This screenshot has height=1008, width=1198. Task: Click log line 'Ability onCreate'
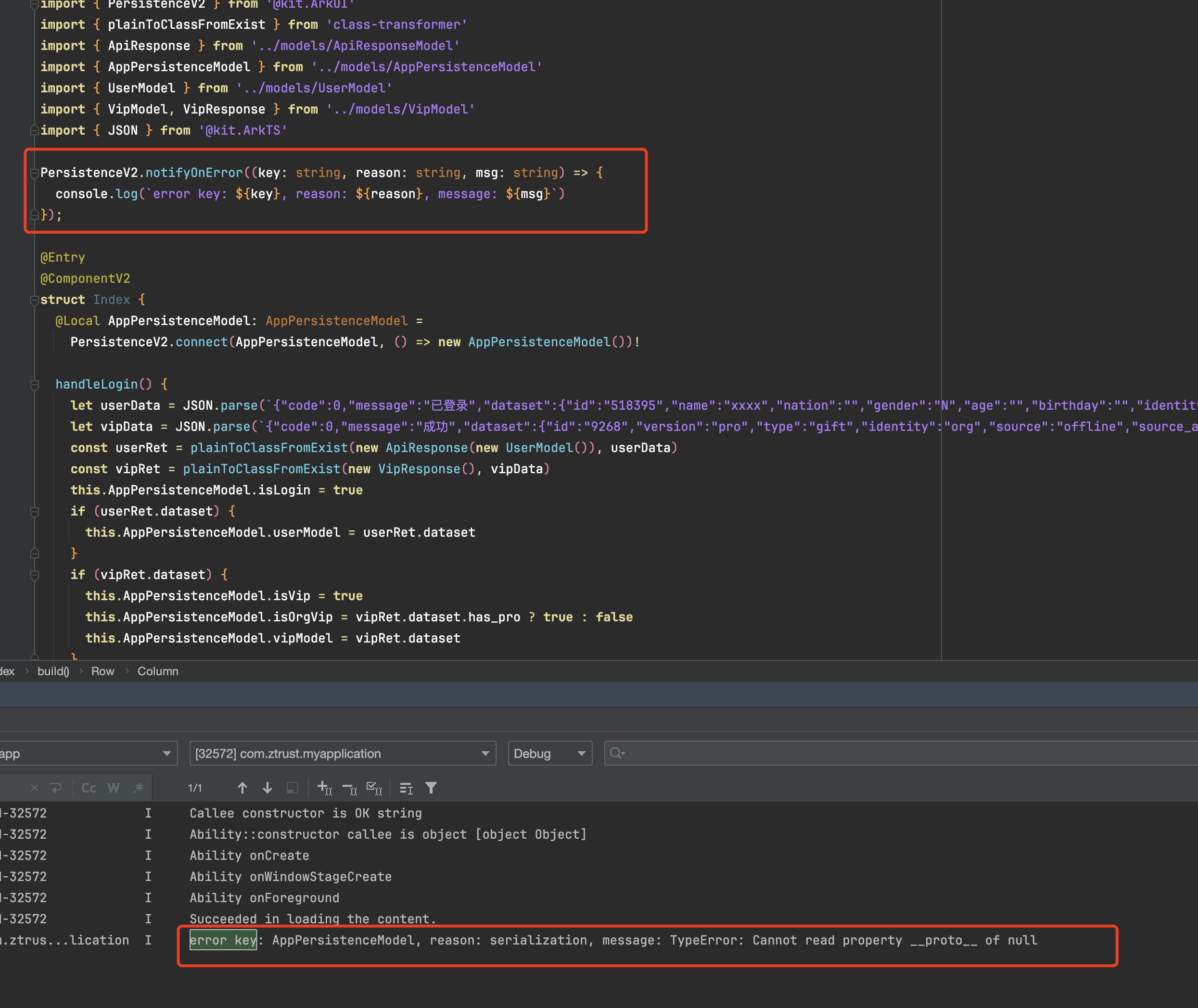click(x=249, y=856)
